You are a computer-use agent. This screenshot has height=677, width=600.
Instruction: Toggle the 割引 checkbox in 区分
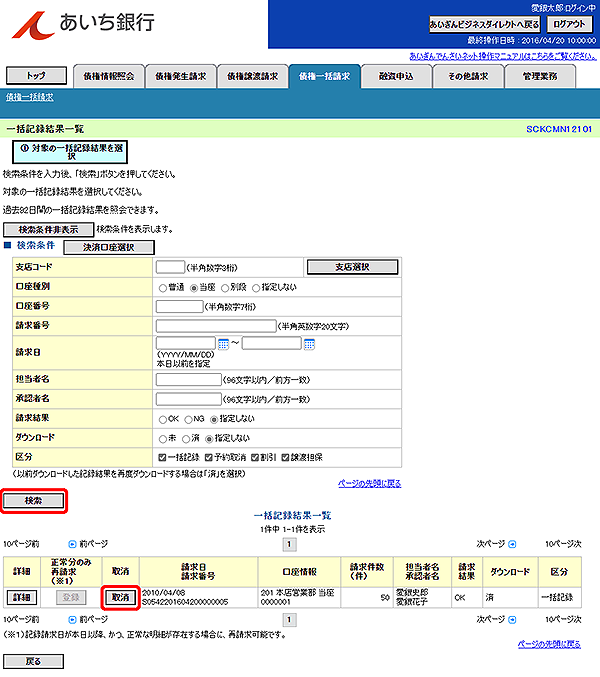click(x=255, y=458)
